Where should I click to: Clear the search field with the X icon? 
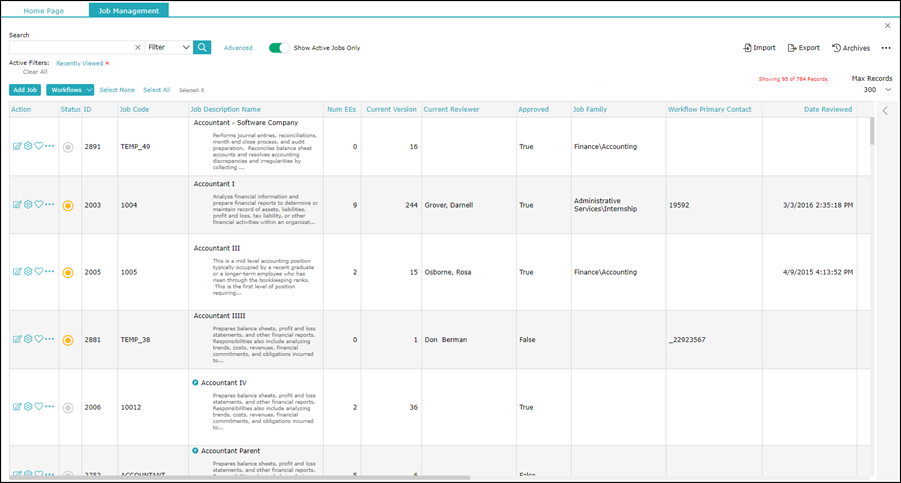138,47
